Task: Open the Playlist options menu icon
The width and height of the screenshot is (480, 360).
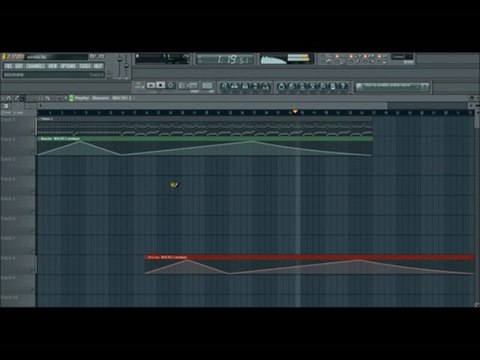Action: [4, 98]
